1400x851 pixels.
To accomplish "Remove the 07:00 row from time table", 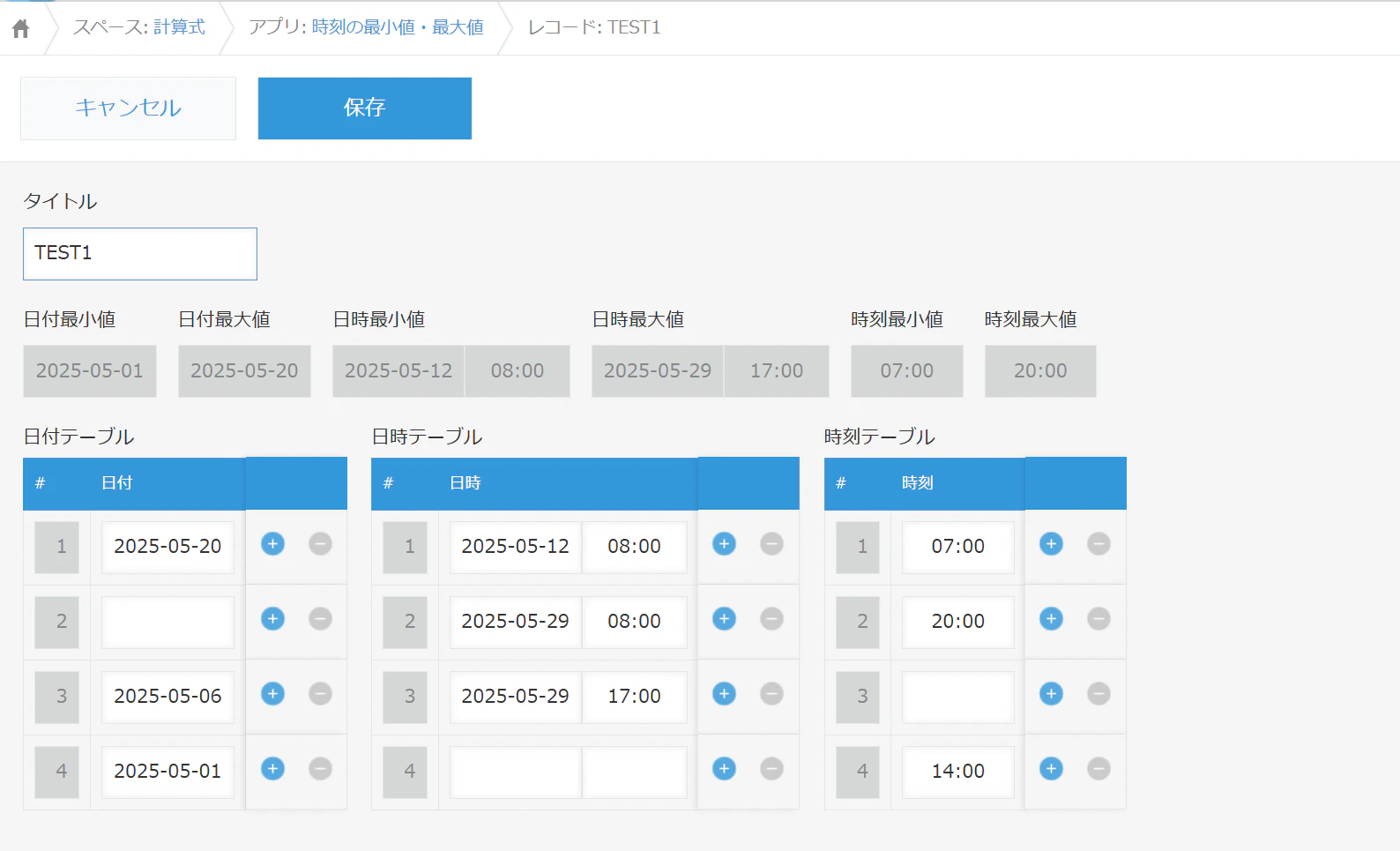I will click(1098, 544).
